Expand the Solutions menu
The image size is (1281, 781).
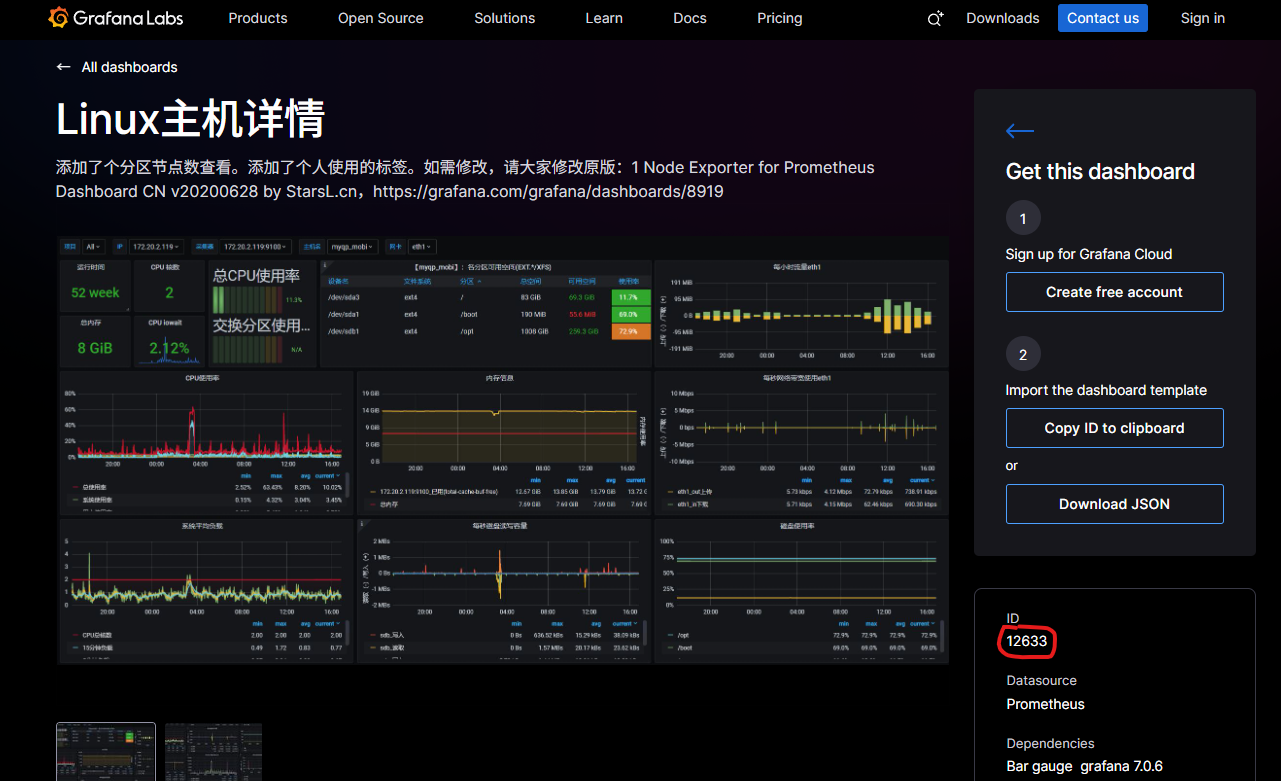coord(504,18)
